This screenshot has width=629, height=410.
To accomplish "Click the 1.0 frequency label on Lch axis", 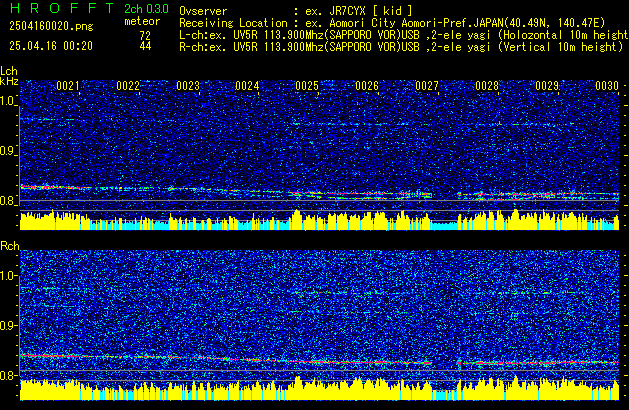I will (x=8, y=101).
